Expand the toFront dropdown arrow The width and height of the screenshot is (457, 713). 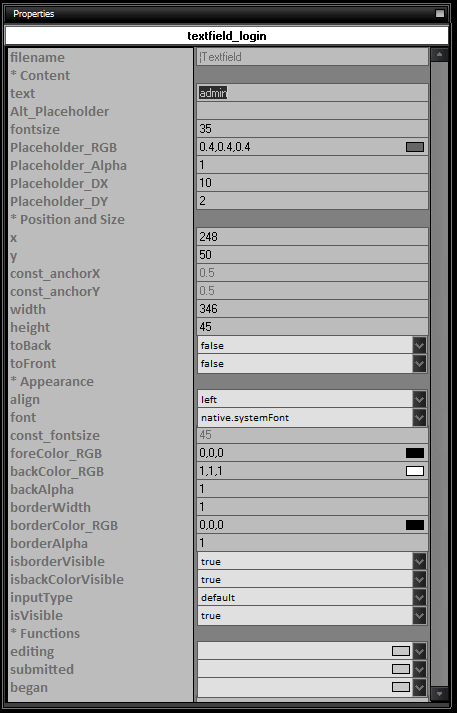point(419,363)
